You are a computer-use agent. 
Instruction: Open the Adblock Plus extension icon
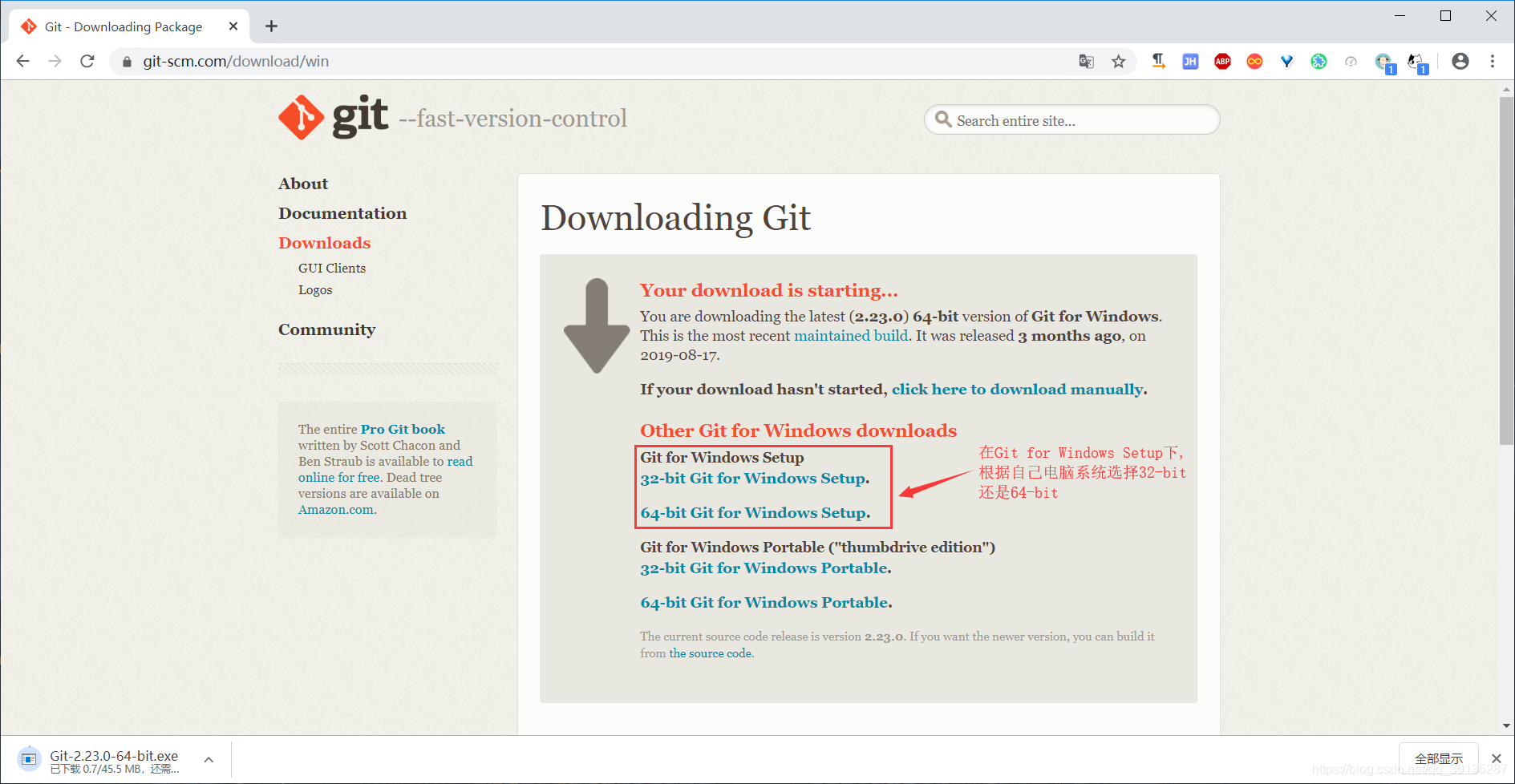click(x=1222, y=61)
